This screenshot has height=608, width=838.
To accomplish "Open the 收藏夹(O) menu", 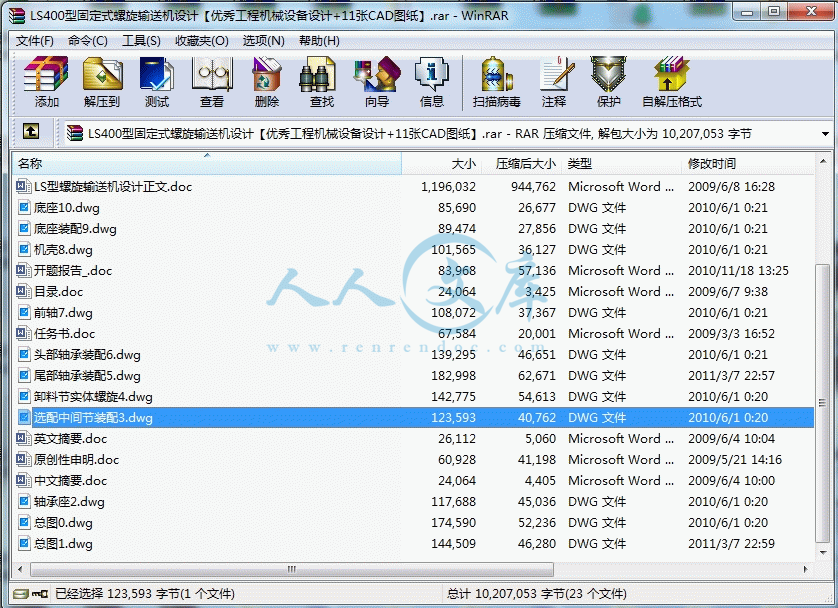I will (x=202, y=41).
